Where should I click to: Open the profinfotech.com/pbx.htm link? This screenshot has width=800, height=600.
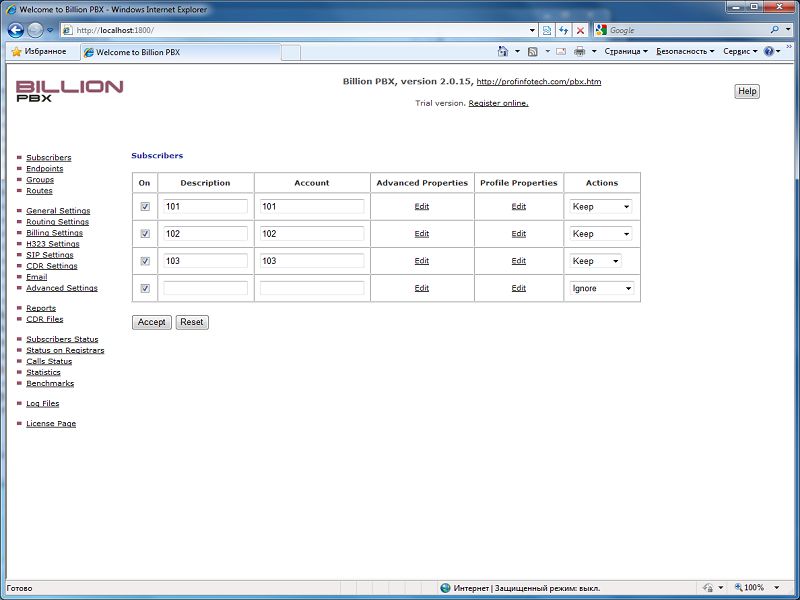(539, 82)
